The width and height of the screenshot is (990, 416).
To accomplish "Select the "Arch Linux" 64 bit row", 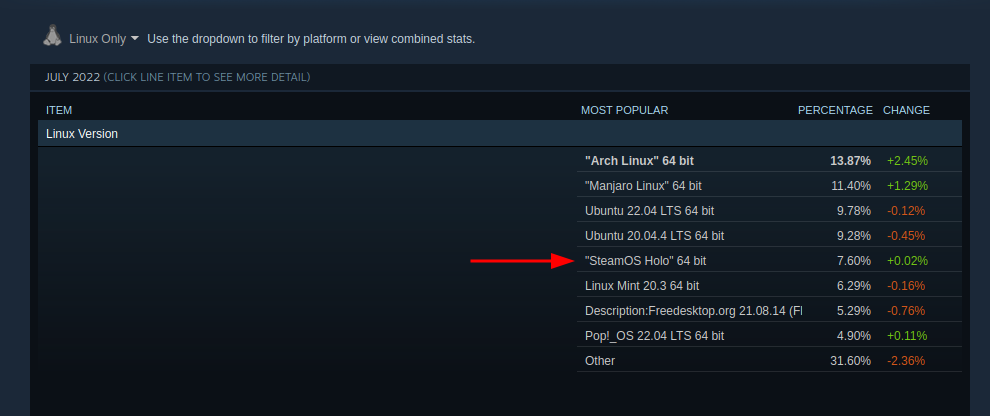I will point(769,161).
